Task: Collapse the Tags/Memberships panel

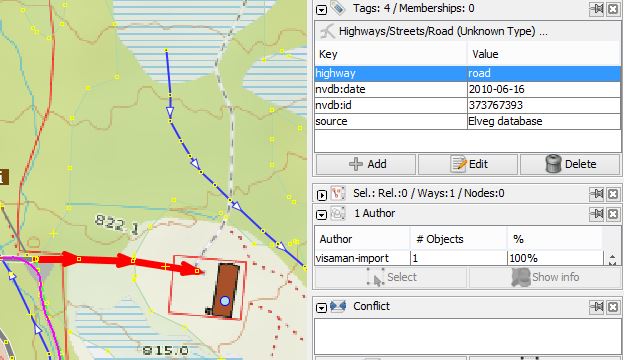Action: coord(321,10)
